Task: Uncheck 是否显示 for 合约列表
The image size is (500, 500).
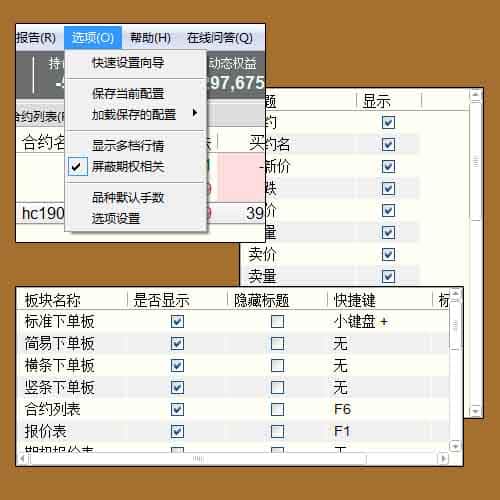Action: tap(177, 410)
